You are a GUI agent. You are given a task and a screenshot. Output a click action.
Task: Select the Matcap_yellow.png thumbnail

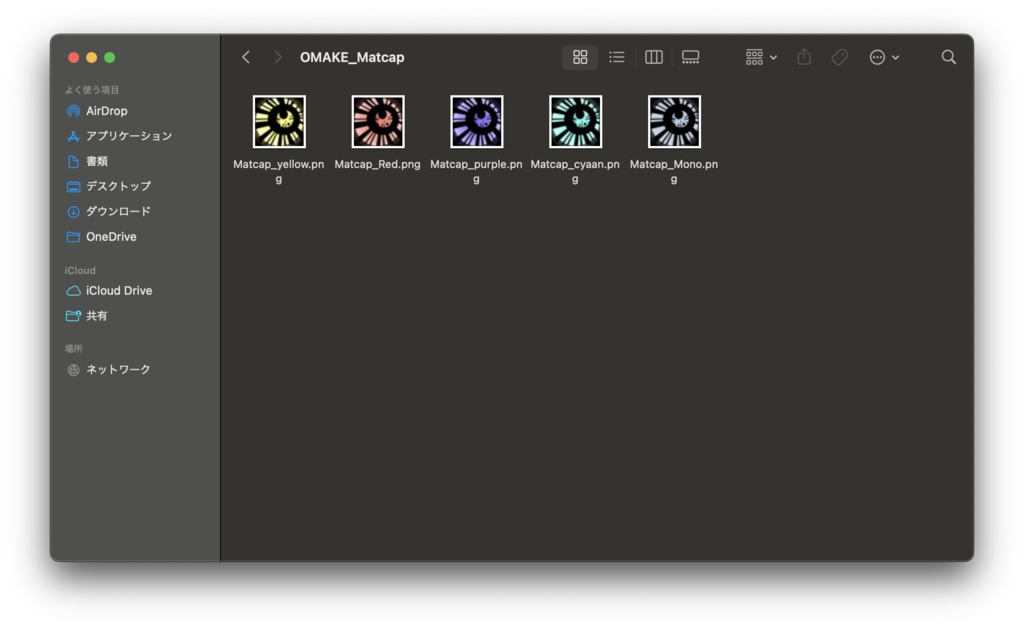pyautogui.click(x=279, y=121)
